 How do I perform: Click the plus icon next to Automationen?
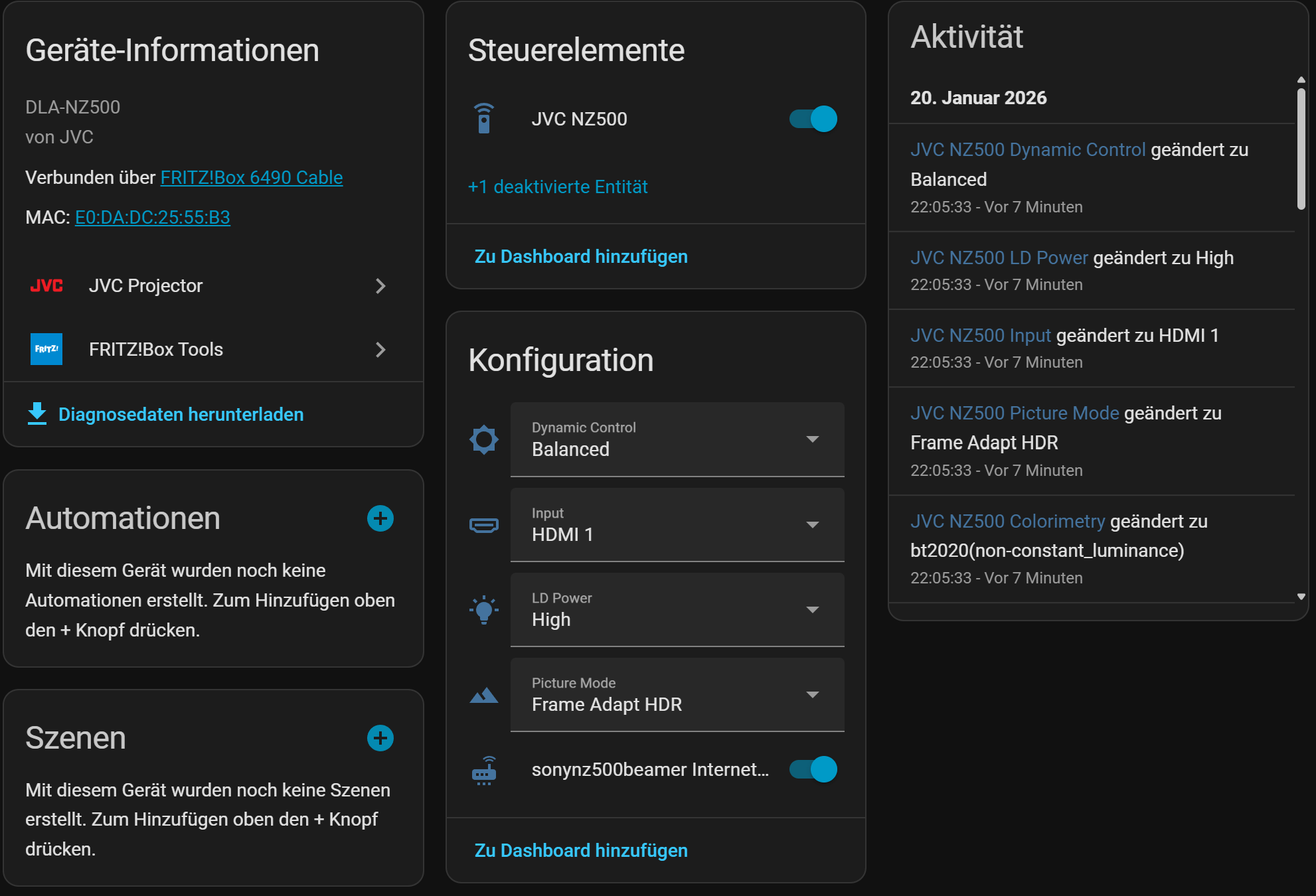tap(380, 518)
